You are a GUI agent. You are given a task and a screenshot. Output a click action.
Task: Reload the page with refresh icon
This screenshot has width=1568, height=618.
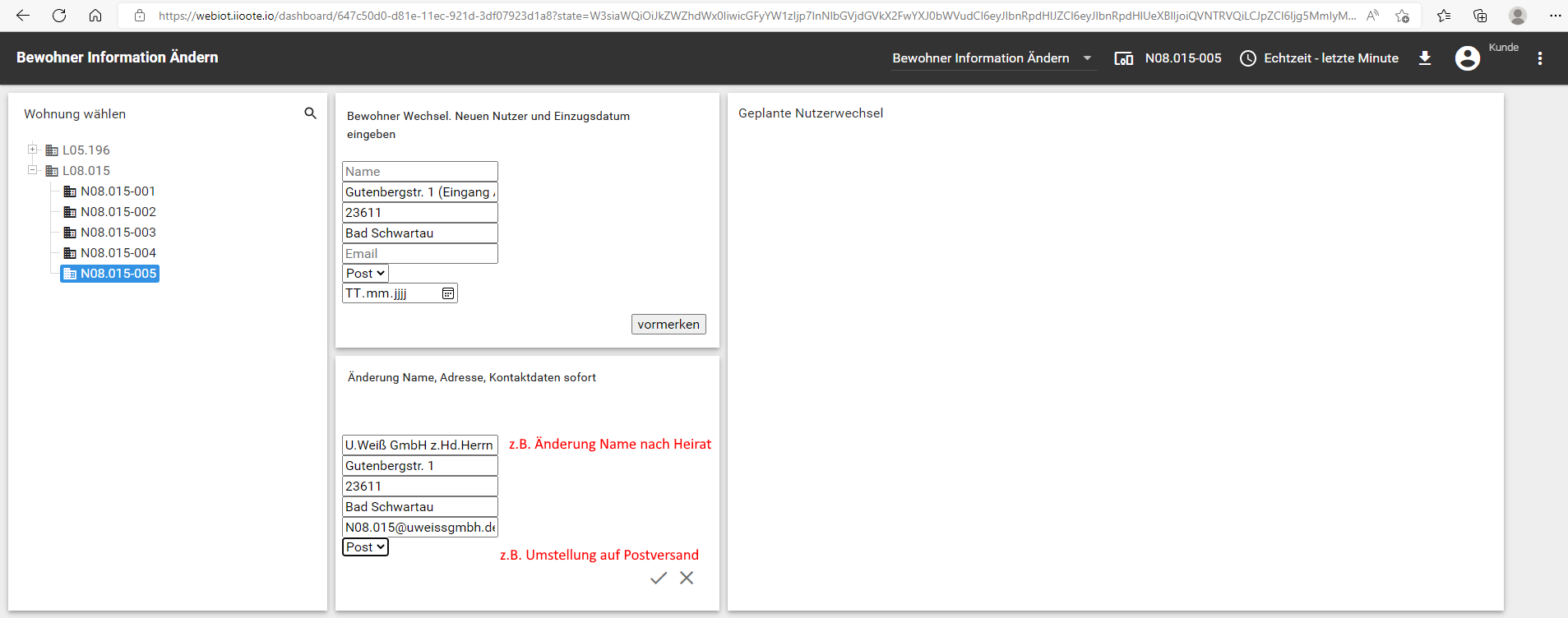click(x=59, y=16)
